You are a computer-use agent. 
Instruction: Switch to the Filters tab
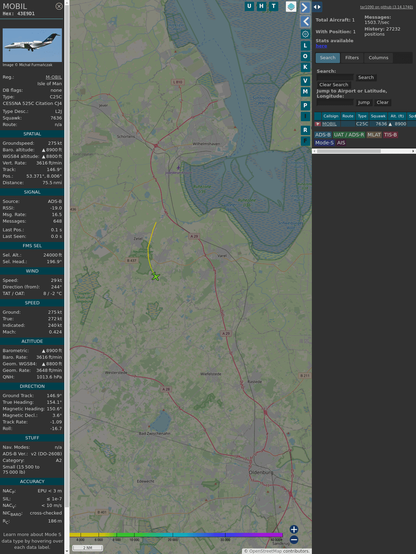tap(352, 58)
